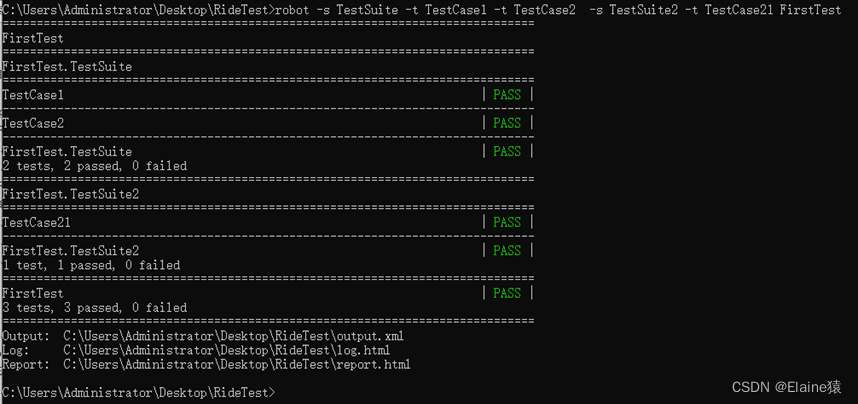Screen dimensions: 858x404
Task: Click the FirstTest.TestSuite header line
Action: (67, 67)
